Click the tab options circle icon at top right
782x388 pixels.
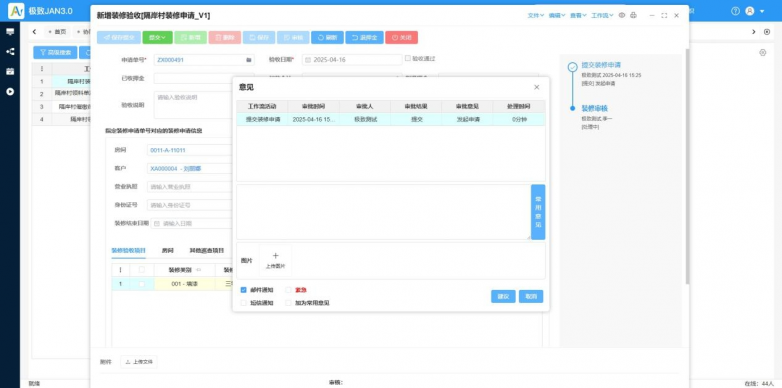767,32
